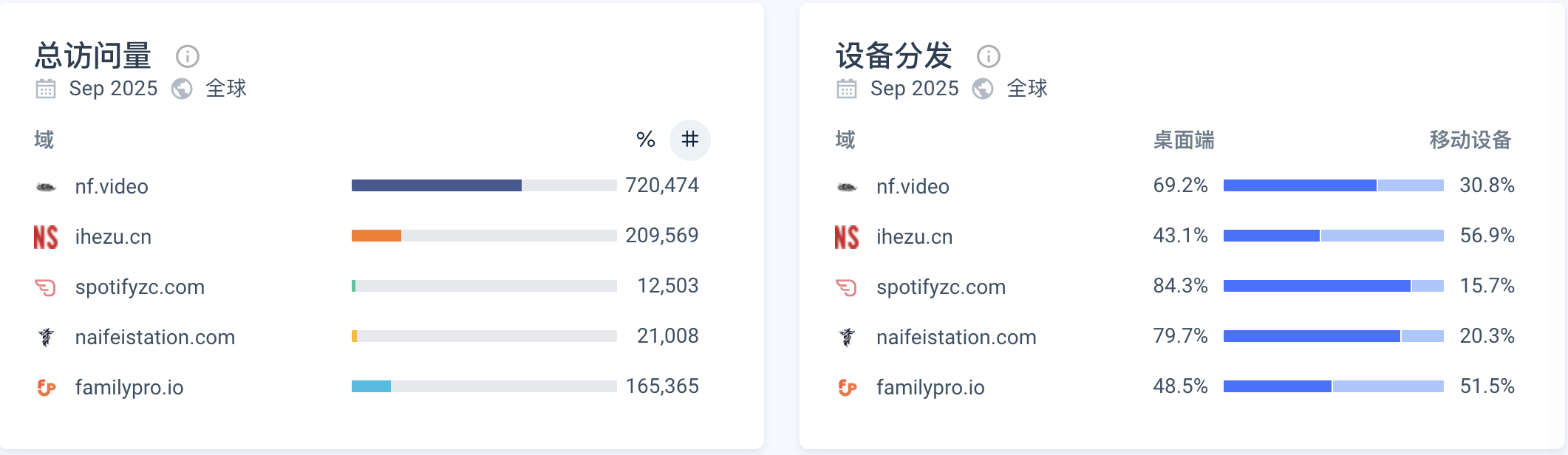The height and width of the screenshot is (455, 1568).
Task: Click the naifeistation.com favicon
Action: tap(45, 337)
